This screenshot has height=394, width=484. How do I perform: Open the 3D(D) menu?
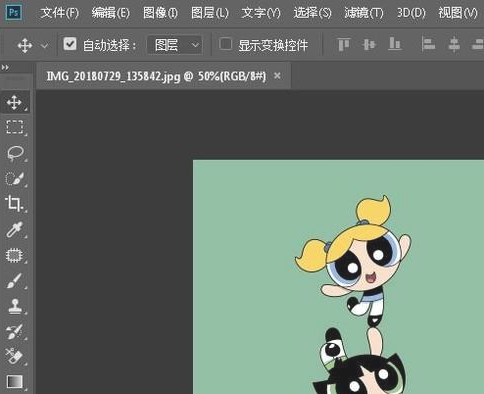pos(411,13)
